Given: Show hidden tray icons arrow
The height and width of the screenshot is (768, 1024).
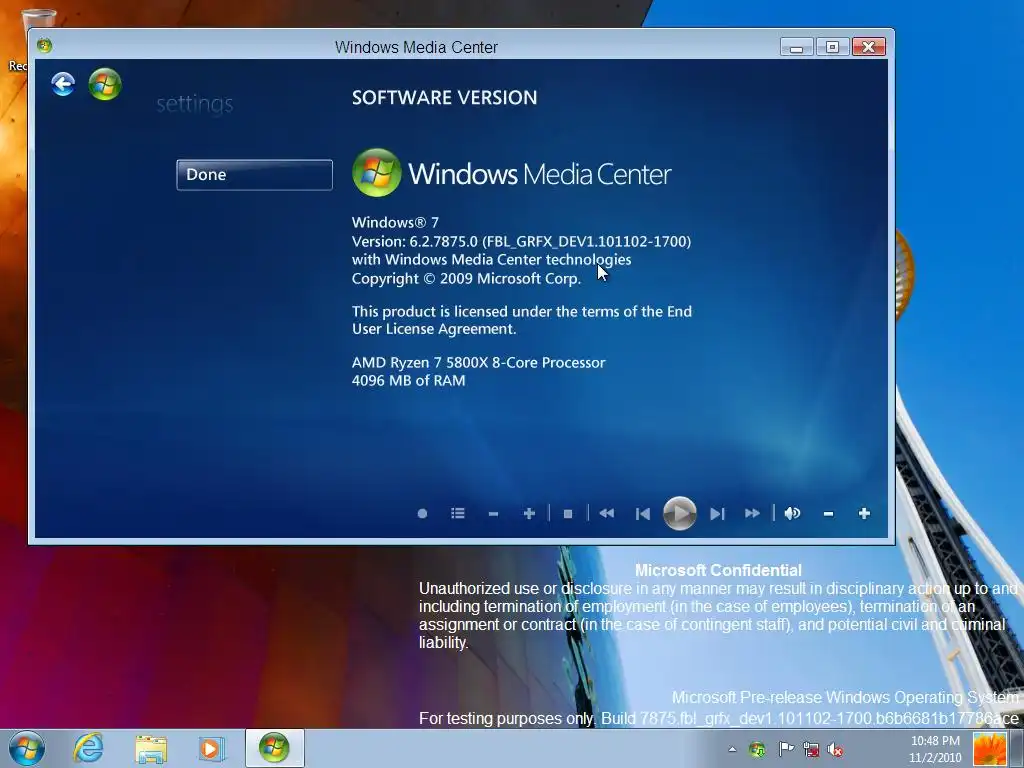Looking at the screenshot, I should [732, 749].
